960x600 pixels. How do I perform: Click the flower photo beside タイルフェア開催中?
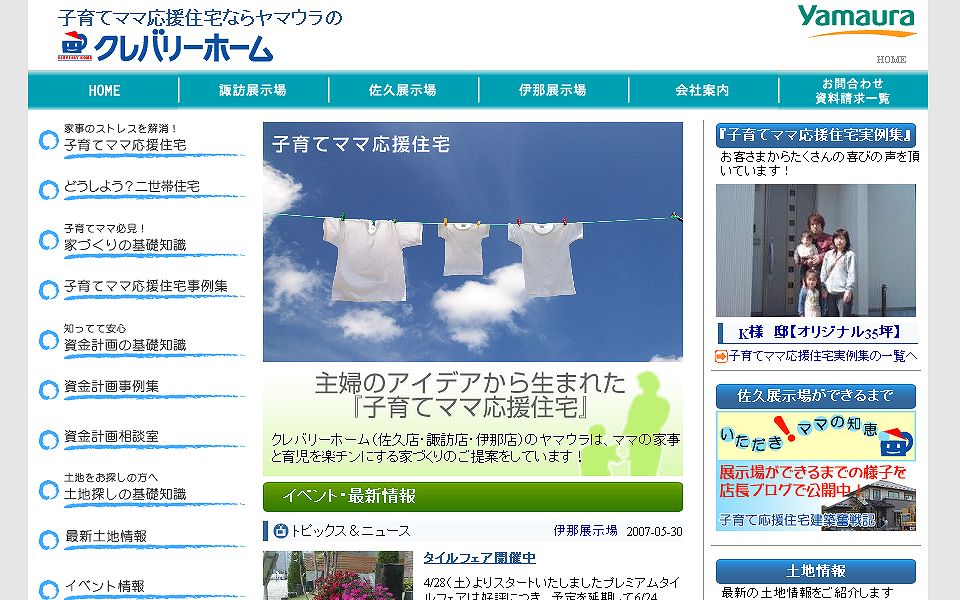coord(338,576)
